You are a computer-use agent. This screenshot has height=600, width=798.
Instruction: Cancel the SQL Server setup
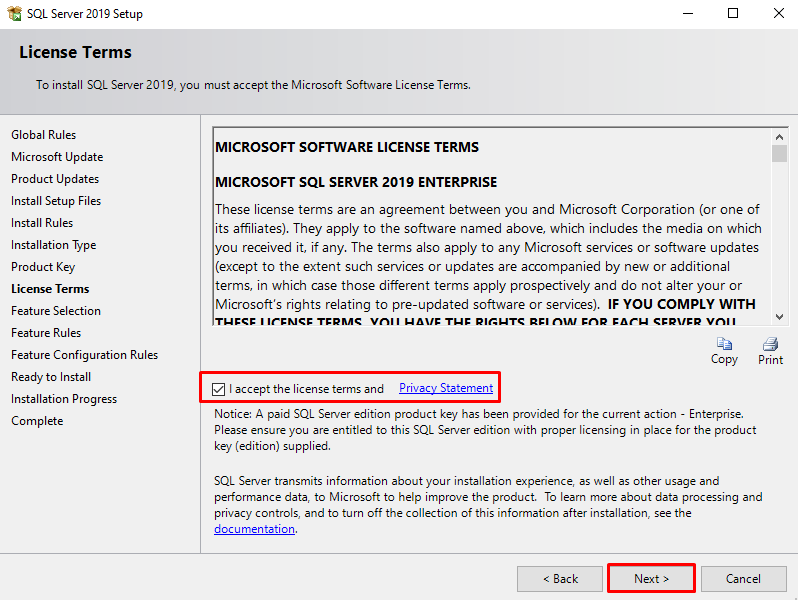pos(744,579)
